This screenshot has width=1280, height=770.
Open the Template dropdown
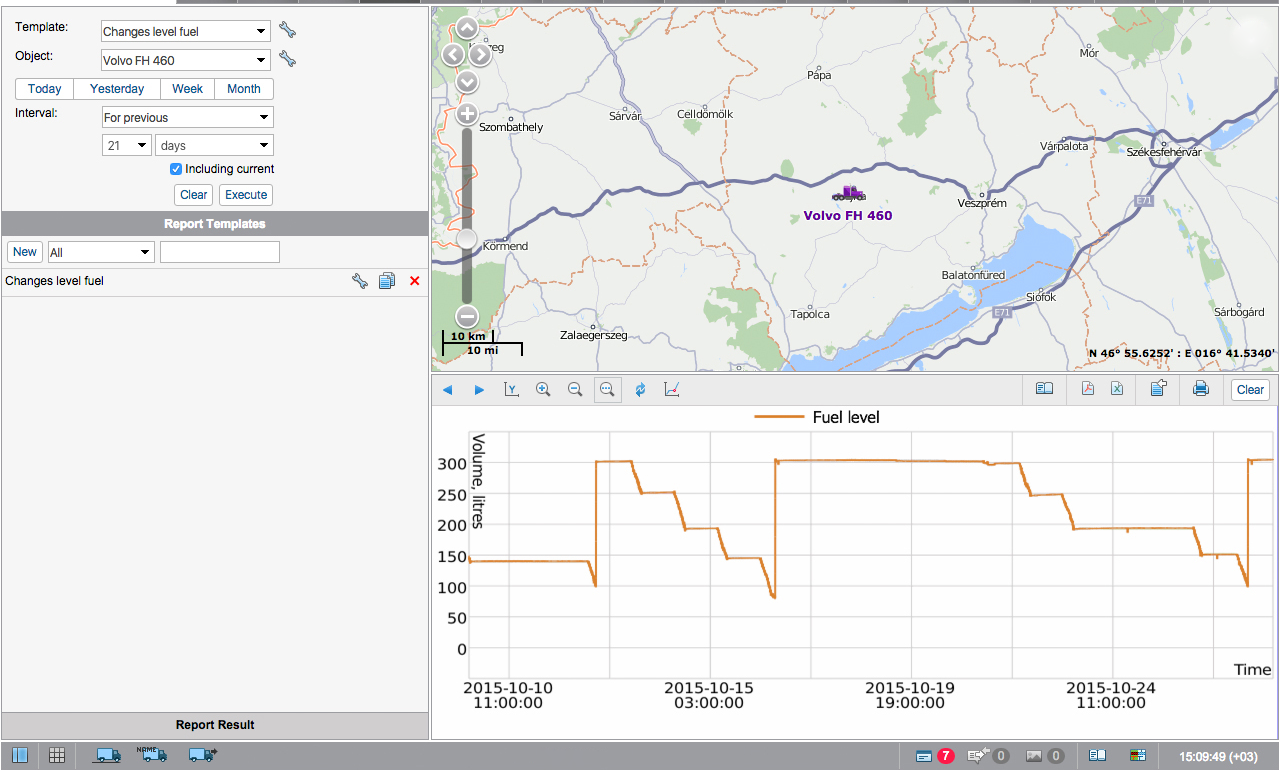[x=186, y=31]
